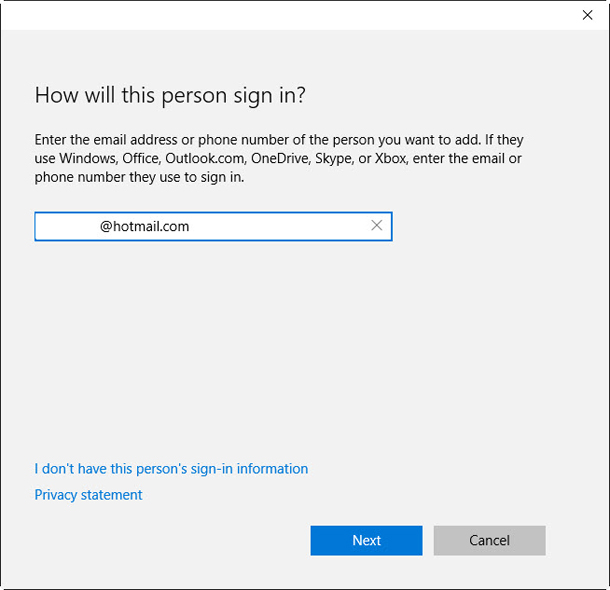610x590 pixels.
Task: Place cursor before the @ in email box
Action: (x=100, y=226)
